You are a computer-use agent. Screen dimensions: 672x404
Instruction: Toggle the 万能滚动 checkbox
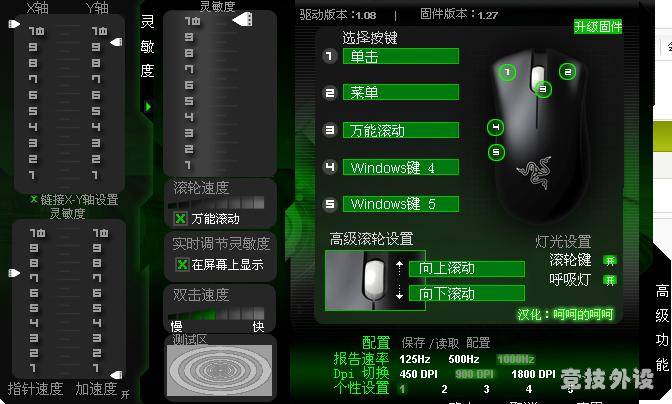(x=180, y=218)
